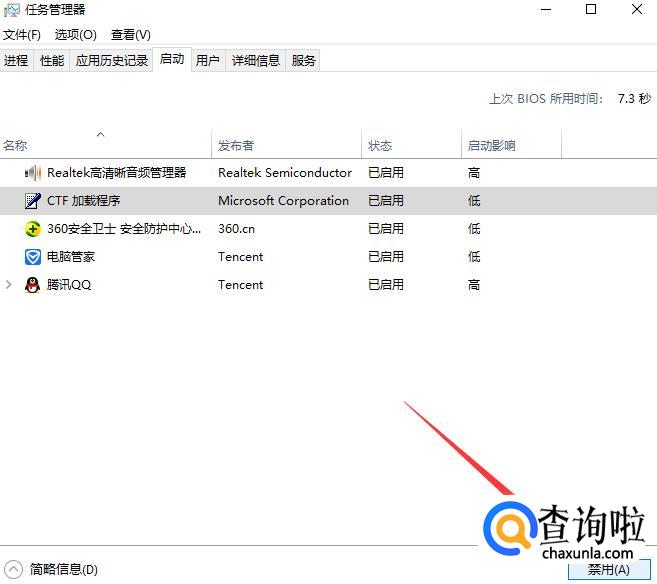The width and height of the screenshot is (657, 584).
Task: Click the 禁用(A) button
Action: [x=609, y=569]
